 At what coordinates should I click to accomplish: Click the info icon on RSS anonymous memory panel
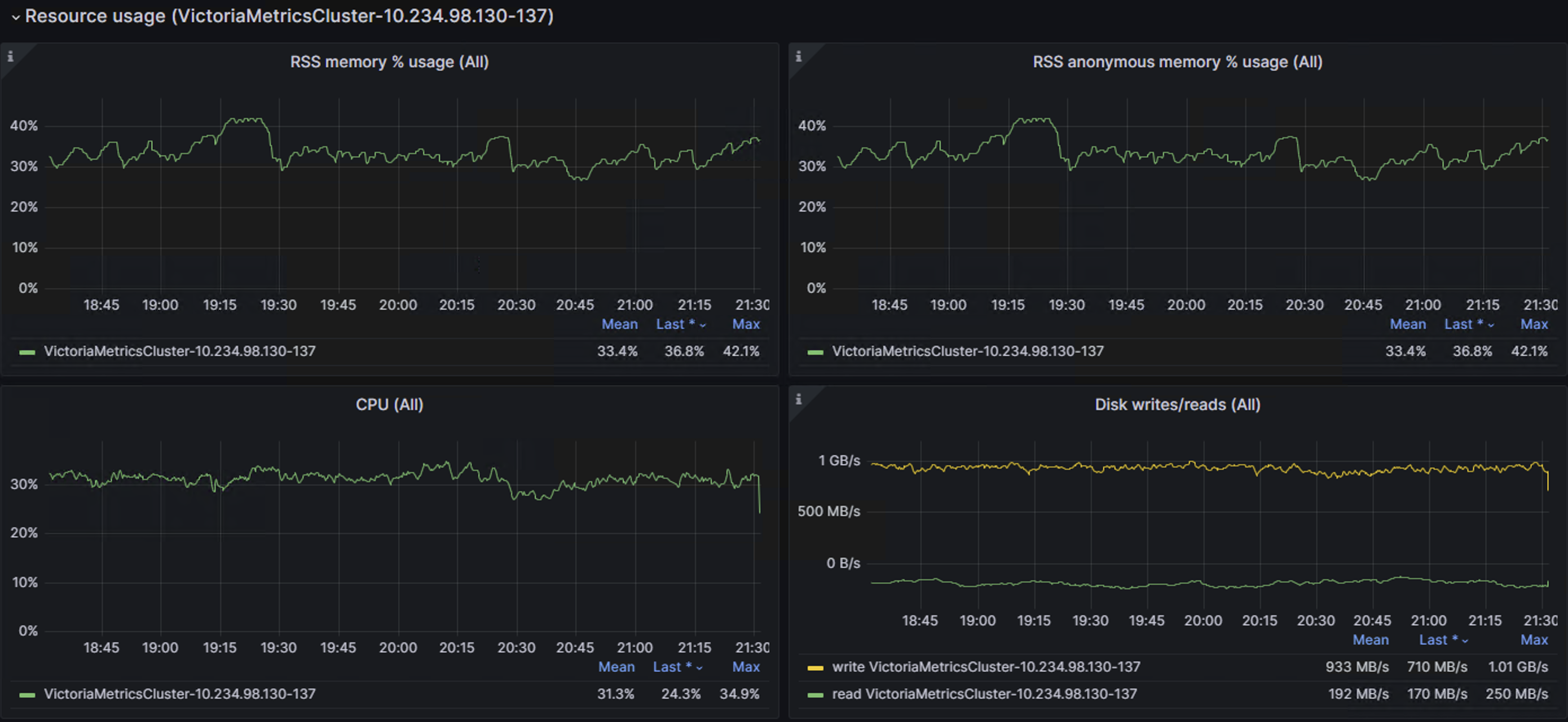(799, 56)
